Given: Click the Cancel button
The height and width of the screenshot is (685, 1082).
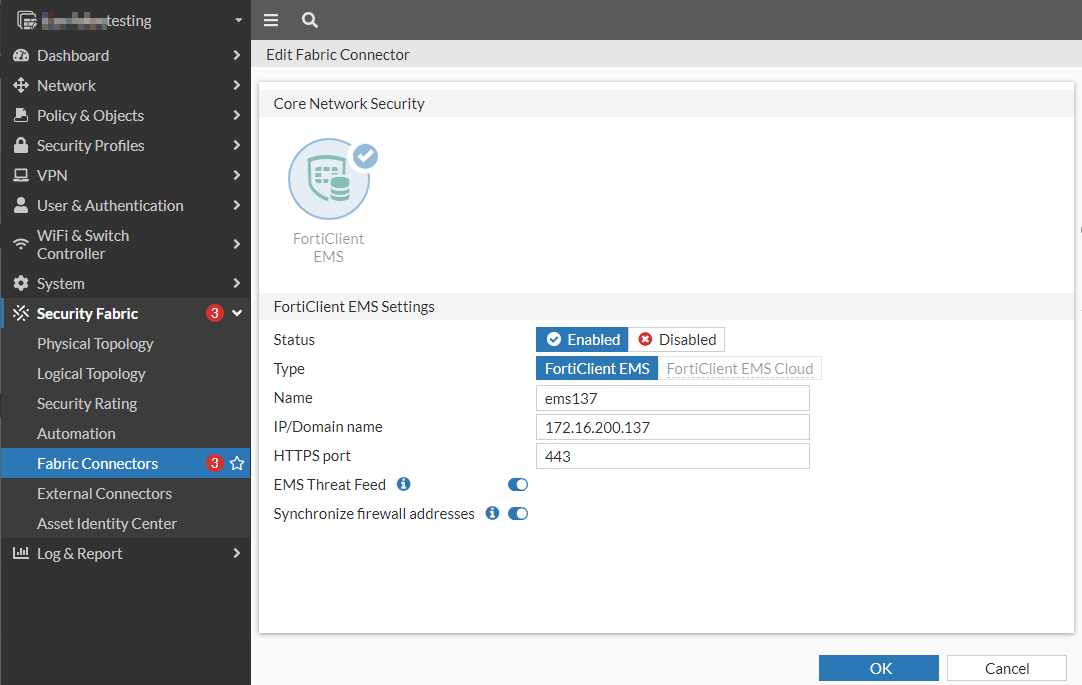Looking at the screenshot, I should [x=1006, y=668].
